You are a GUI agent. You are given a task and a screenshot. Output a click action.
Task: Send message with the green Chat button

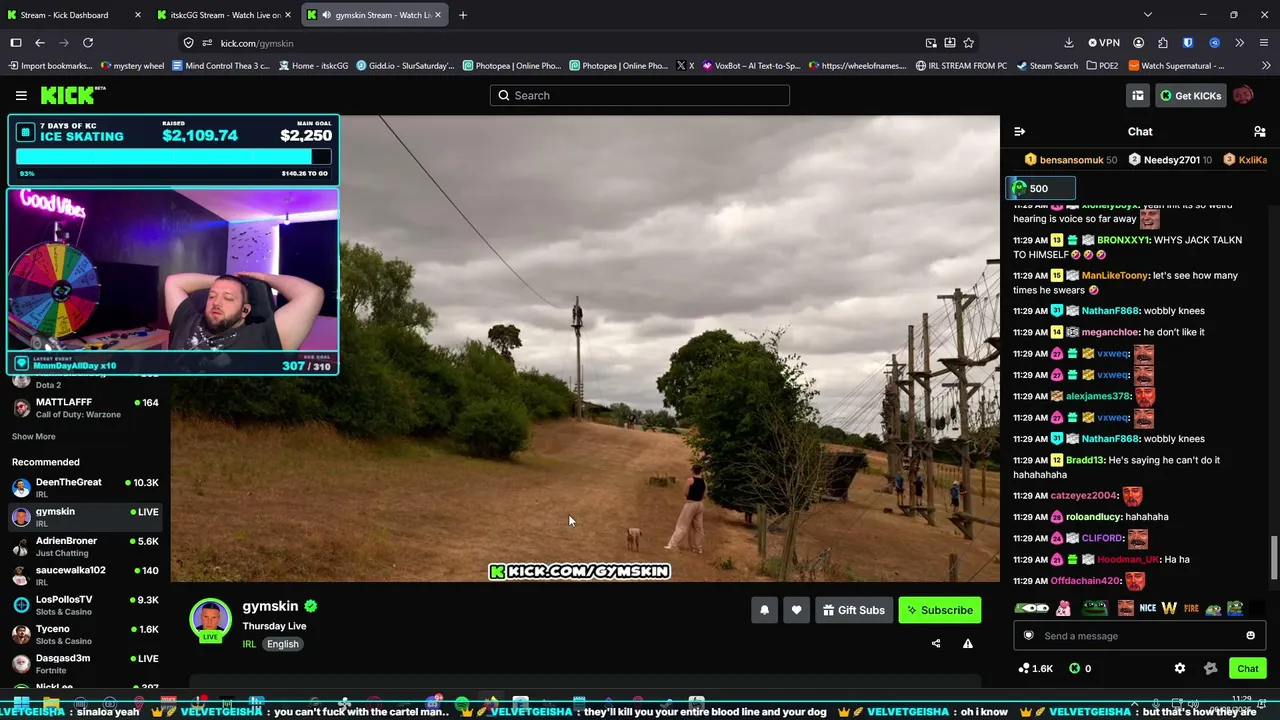coord(1247,668)
